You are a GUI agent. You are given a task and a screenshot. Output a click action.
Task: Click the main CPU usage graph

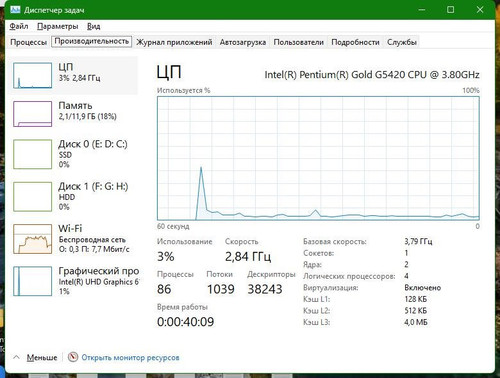[318, 158]
